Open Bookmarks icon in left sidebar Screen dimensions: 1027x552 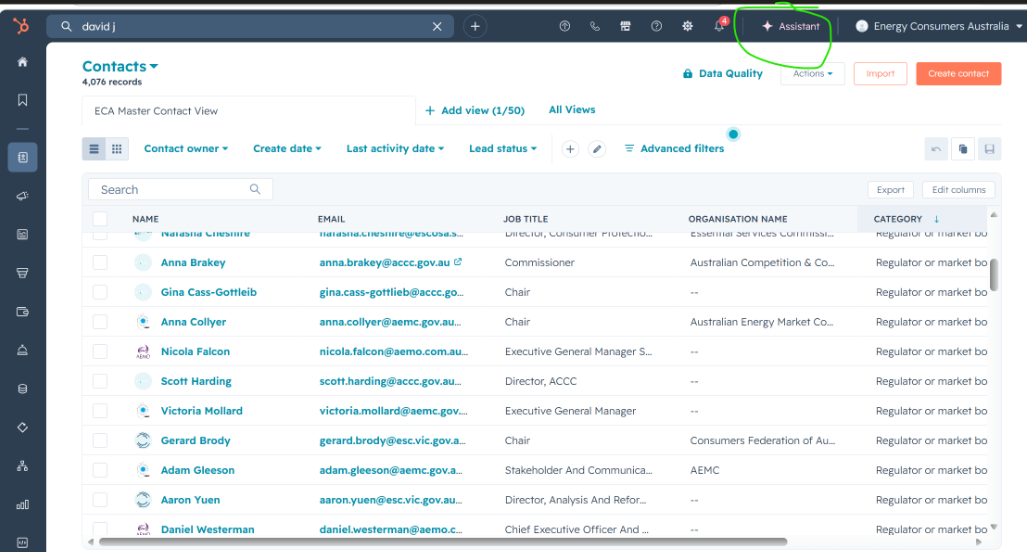[22, 100]
